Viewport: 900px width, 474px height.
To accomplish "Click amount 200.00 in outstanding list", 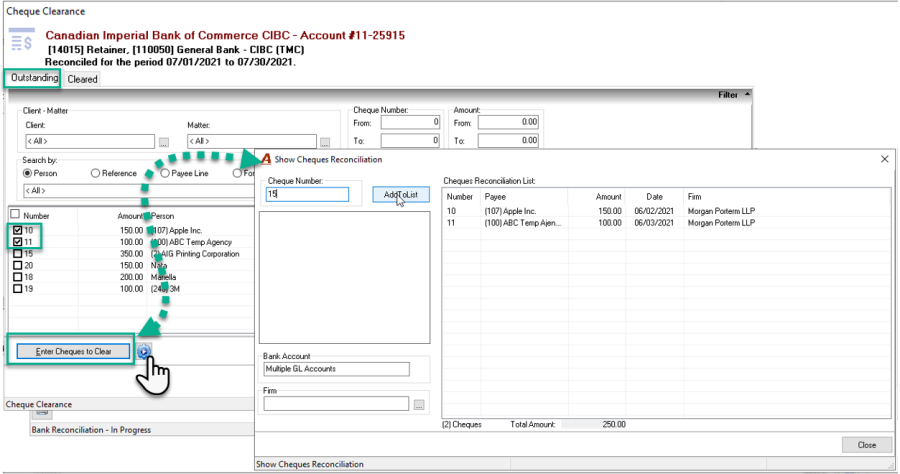I will (x=131, y=277).
